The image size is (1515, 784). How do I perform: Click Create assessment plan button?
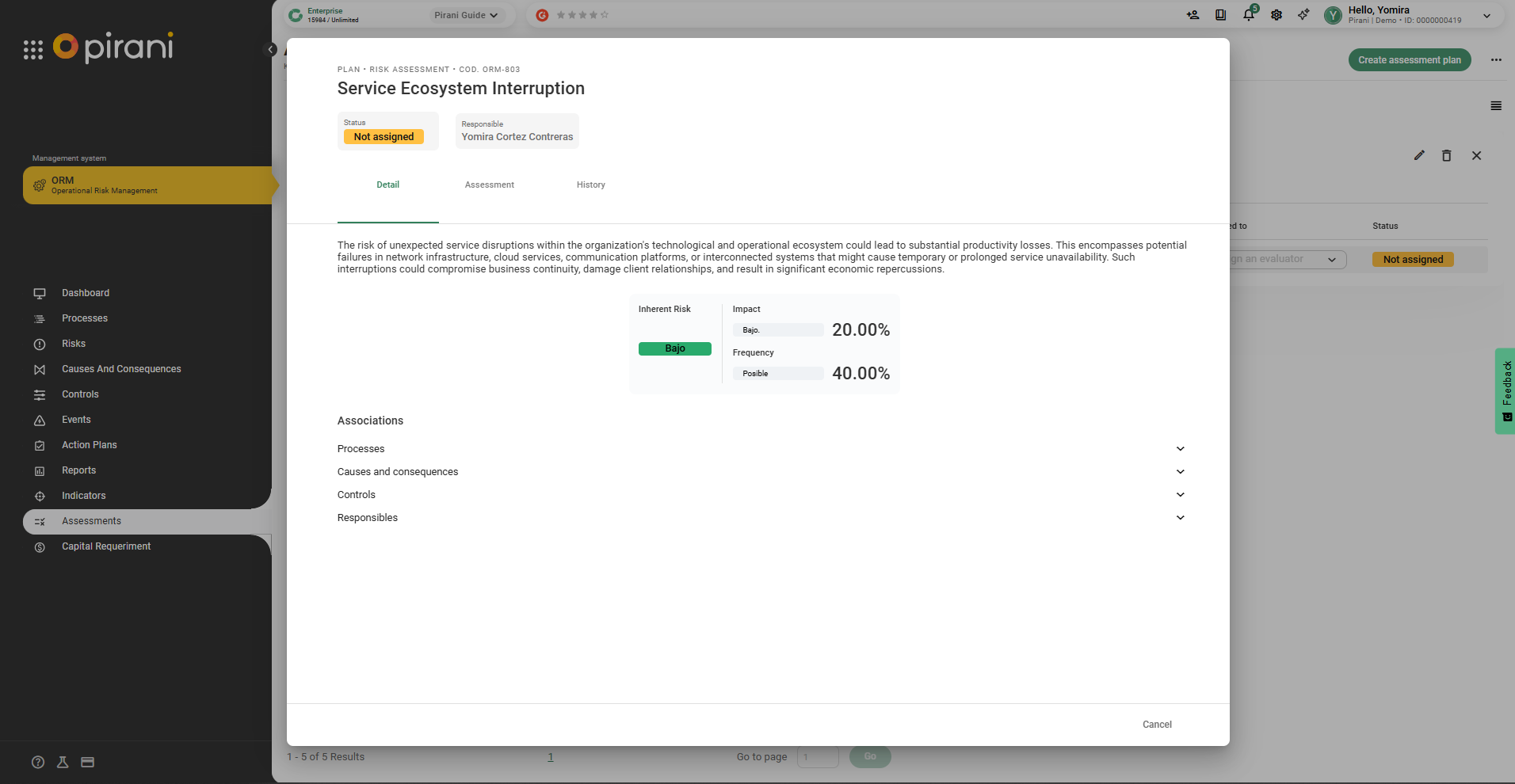tap(1409, 60)
